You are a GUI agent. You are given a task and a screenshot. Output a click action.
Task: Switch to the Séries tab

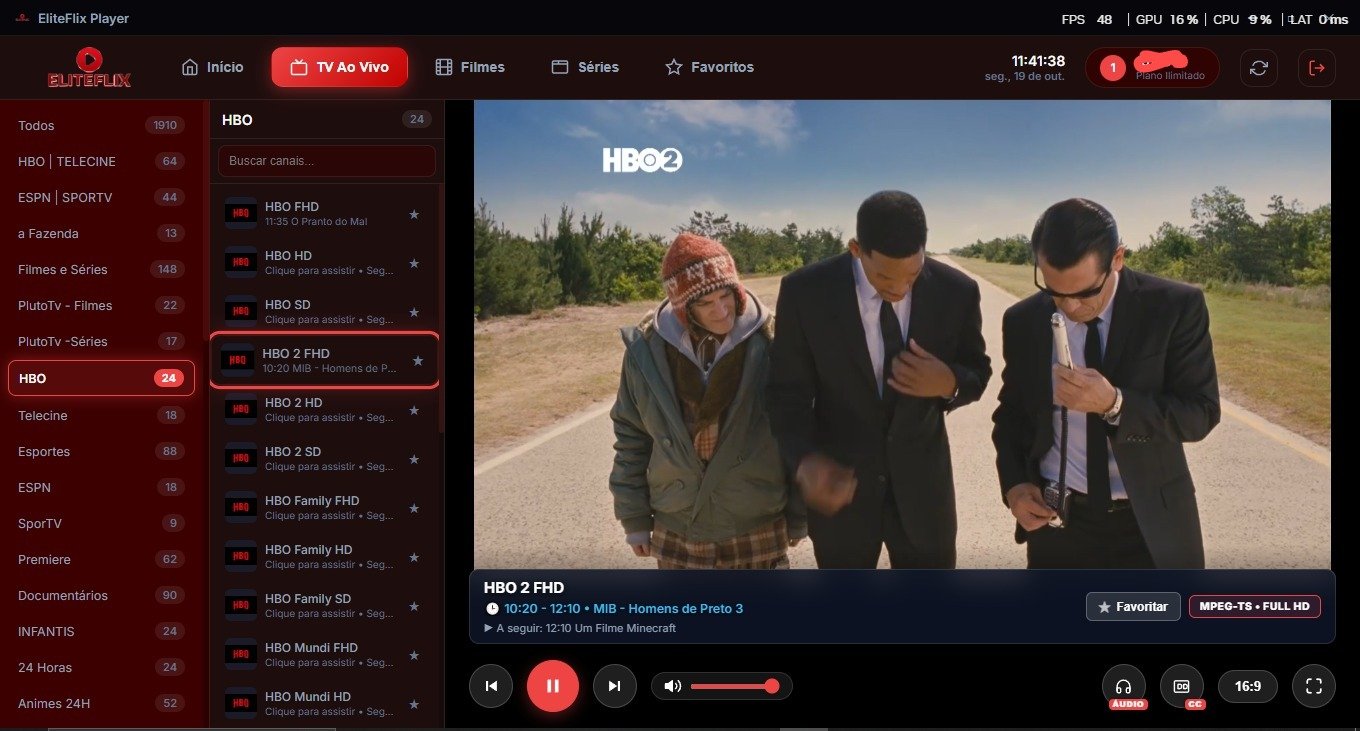[x=585, y=67]
